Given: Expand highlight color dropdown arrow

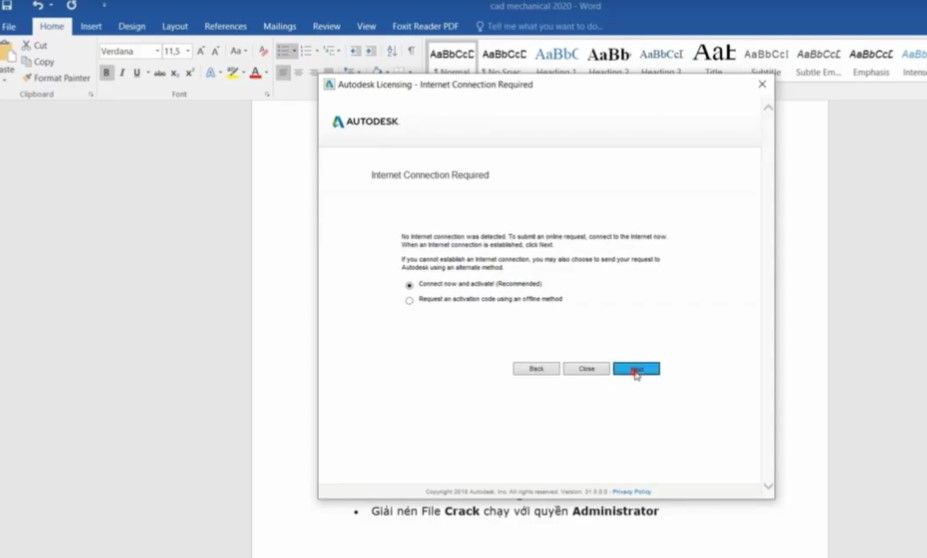Looking at the screenshot, I should (244, 73).
